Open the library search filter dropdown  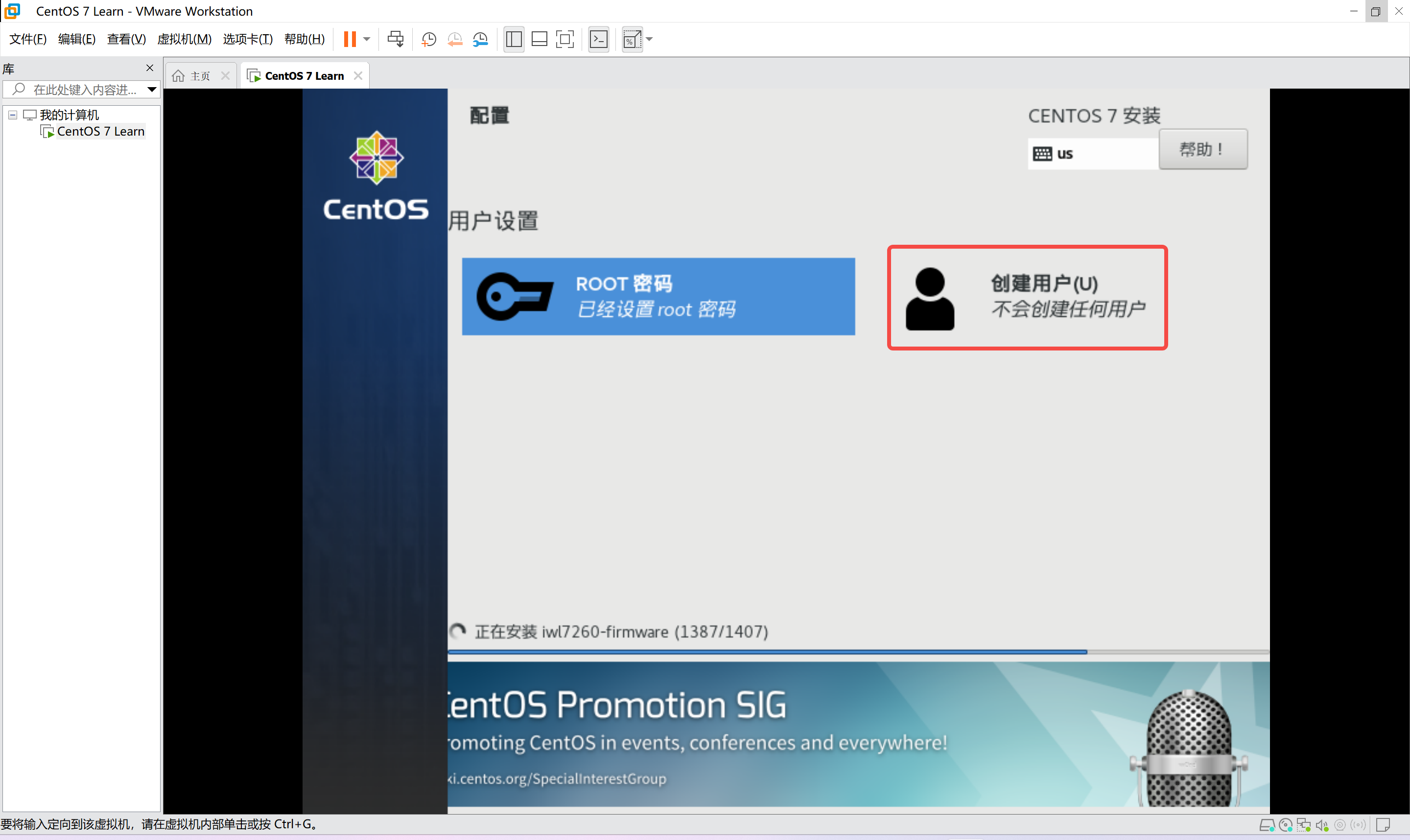coord(152,90)
